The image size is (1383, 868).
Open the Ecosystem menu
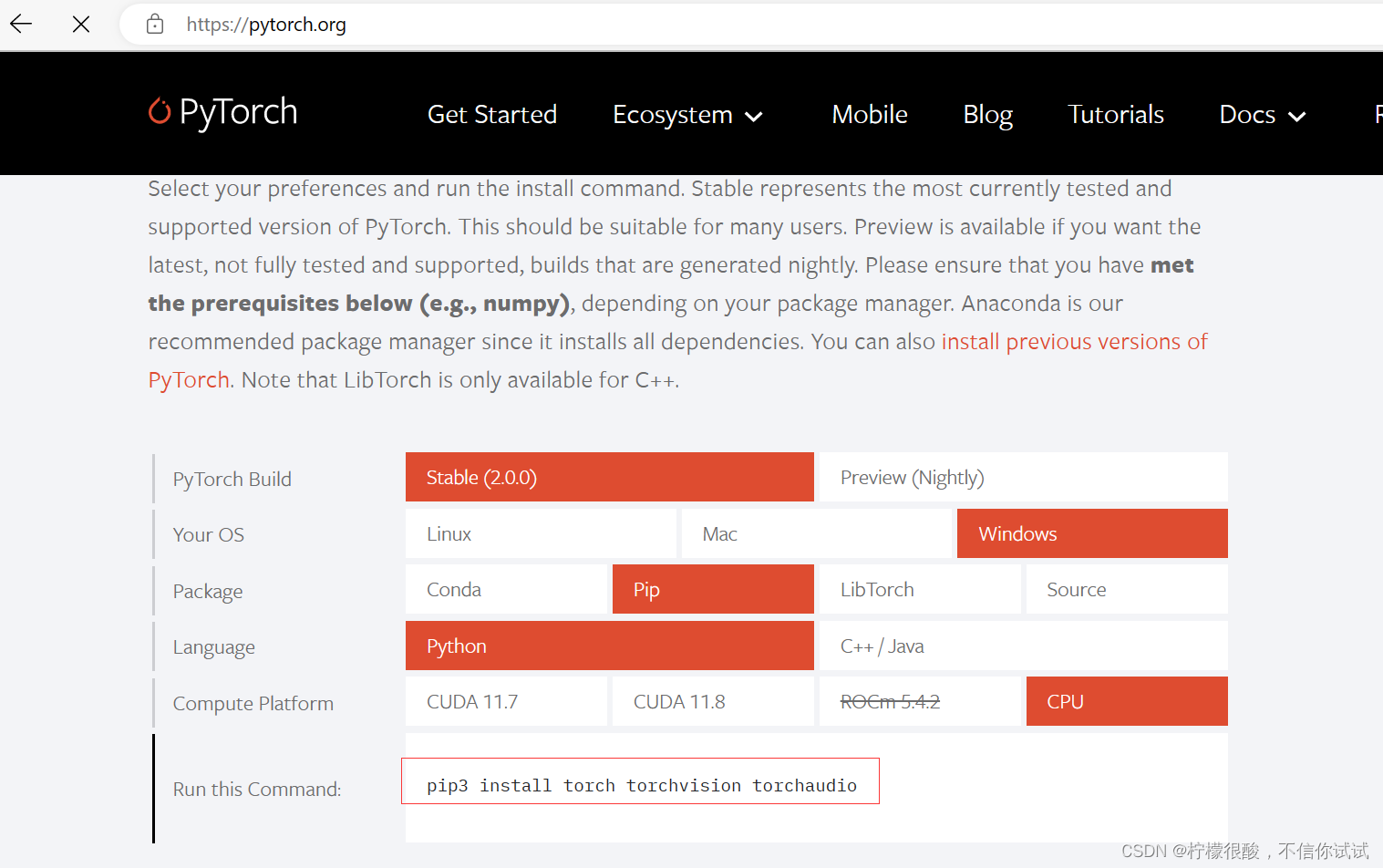(687, 115)
